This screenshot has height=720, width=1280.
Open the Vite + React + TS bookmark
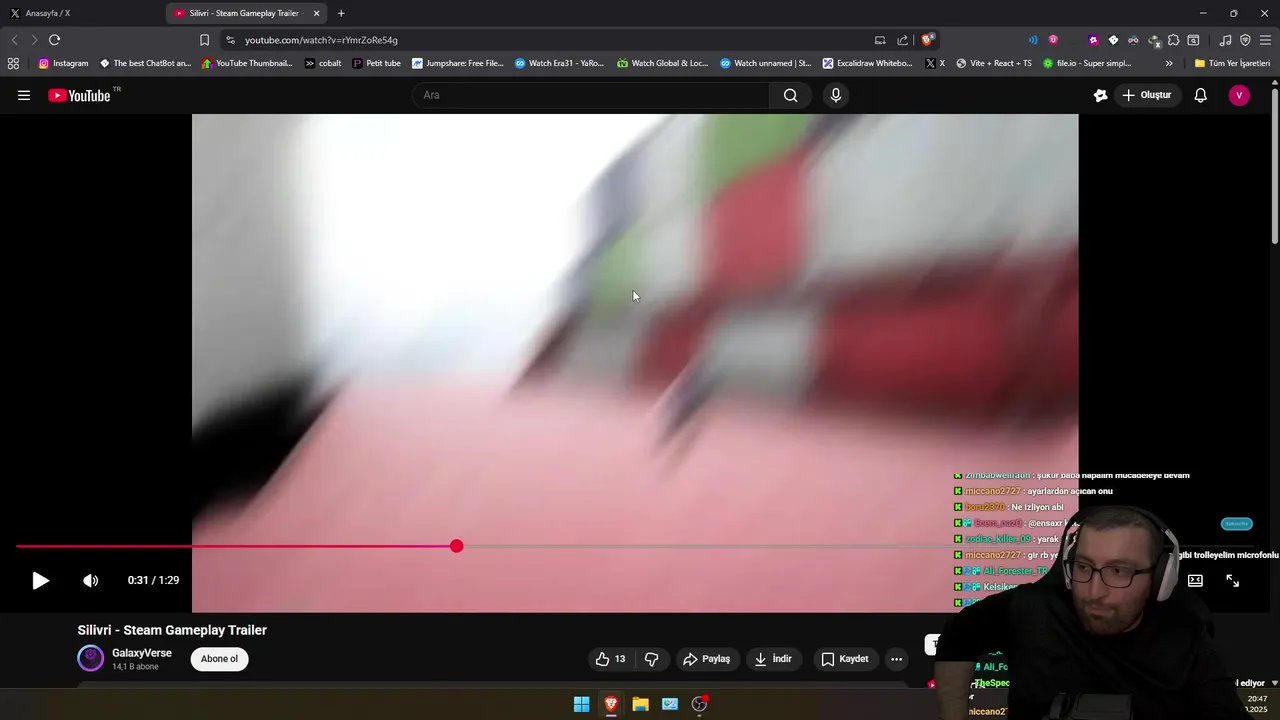click(x=993, y=63)
